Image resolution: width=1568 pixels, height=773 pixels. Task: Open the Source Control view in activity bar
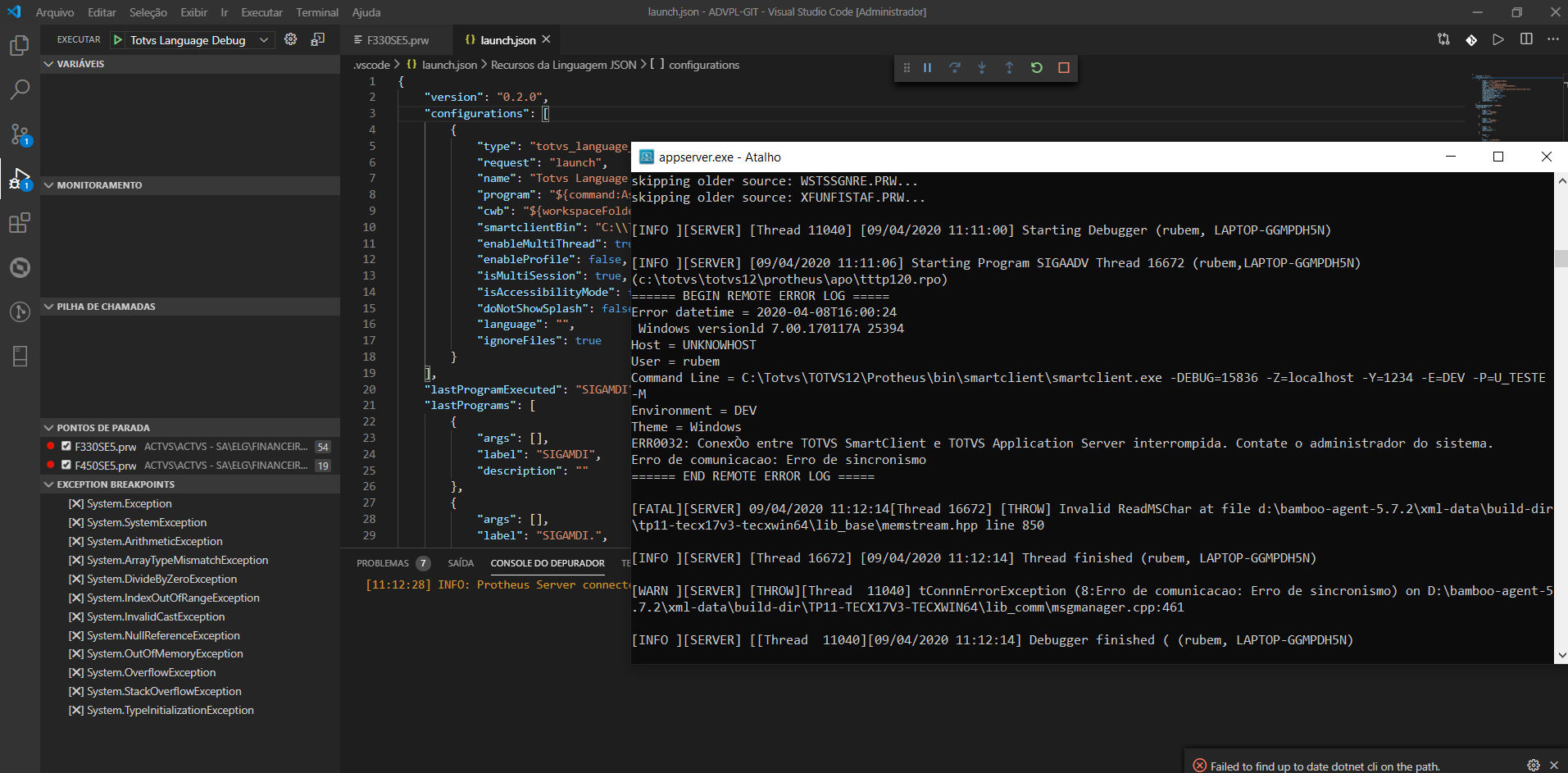(x=19, y=134)
